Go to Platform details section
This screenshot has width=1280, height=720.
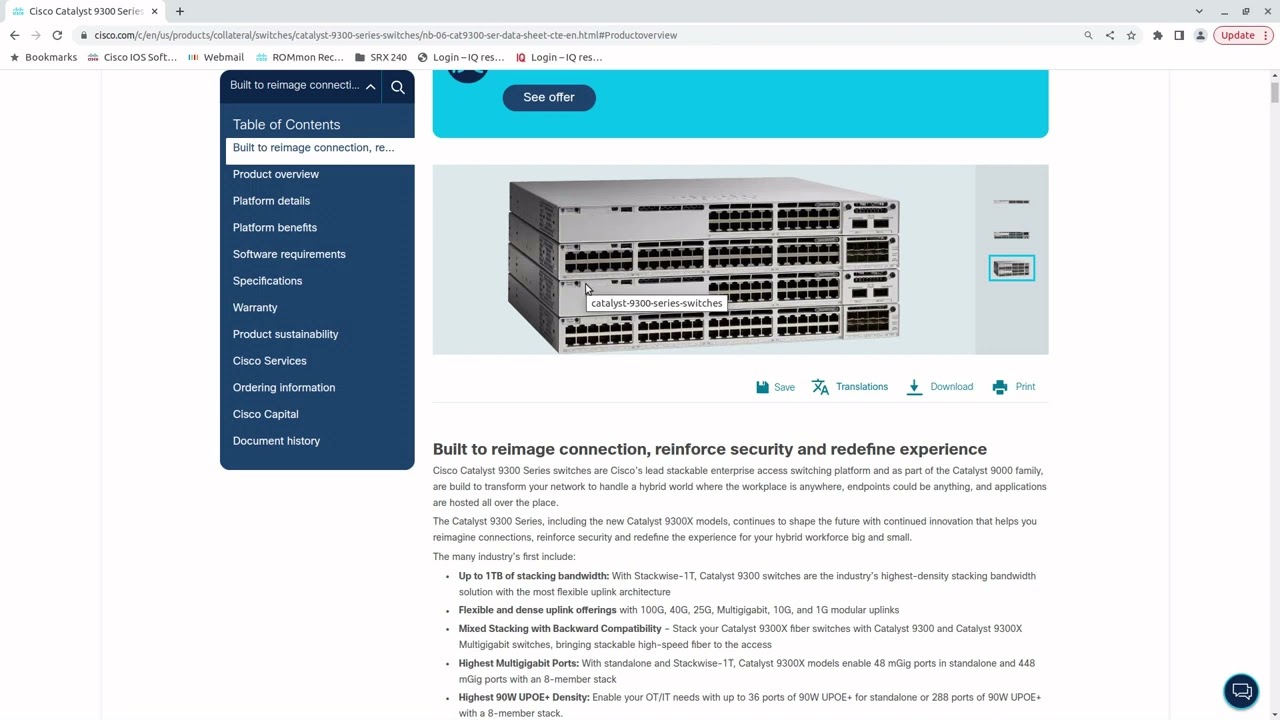point(271,201)
